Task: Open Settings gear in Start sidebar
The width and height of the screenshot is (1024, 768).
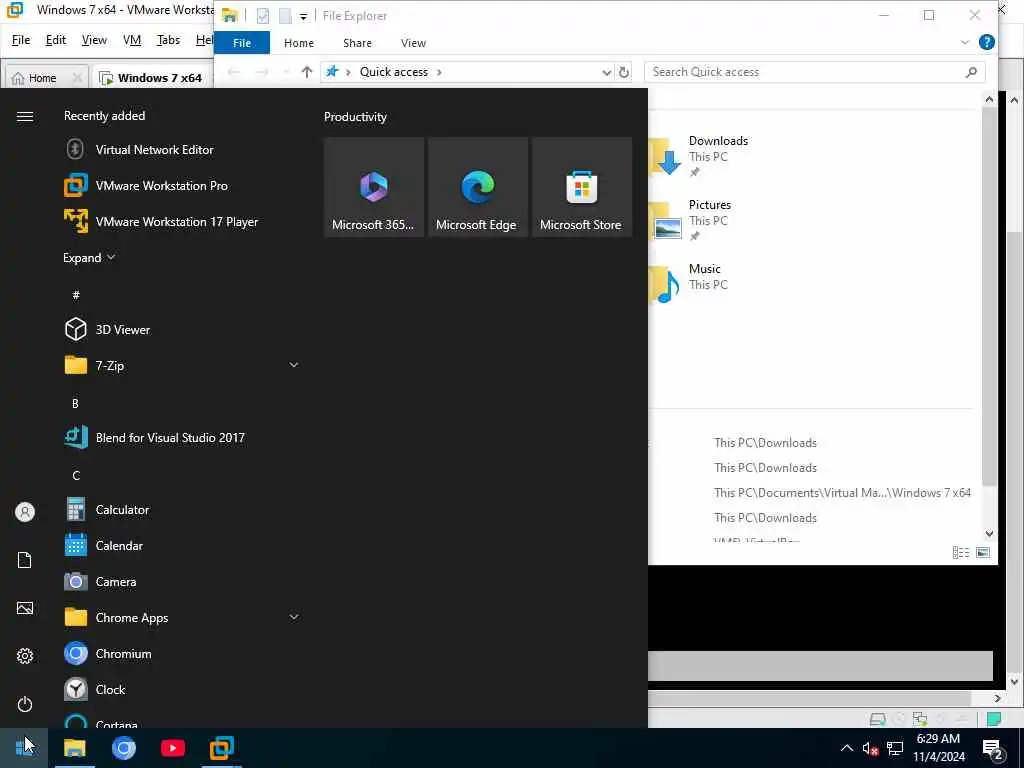Action: tap(25, 656)
